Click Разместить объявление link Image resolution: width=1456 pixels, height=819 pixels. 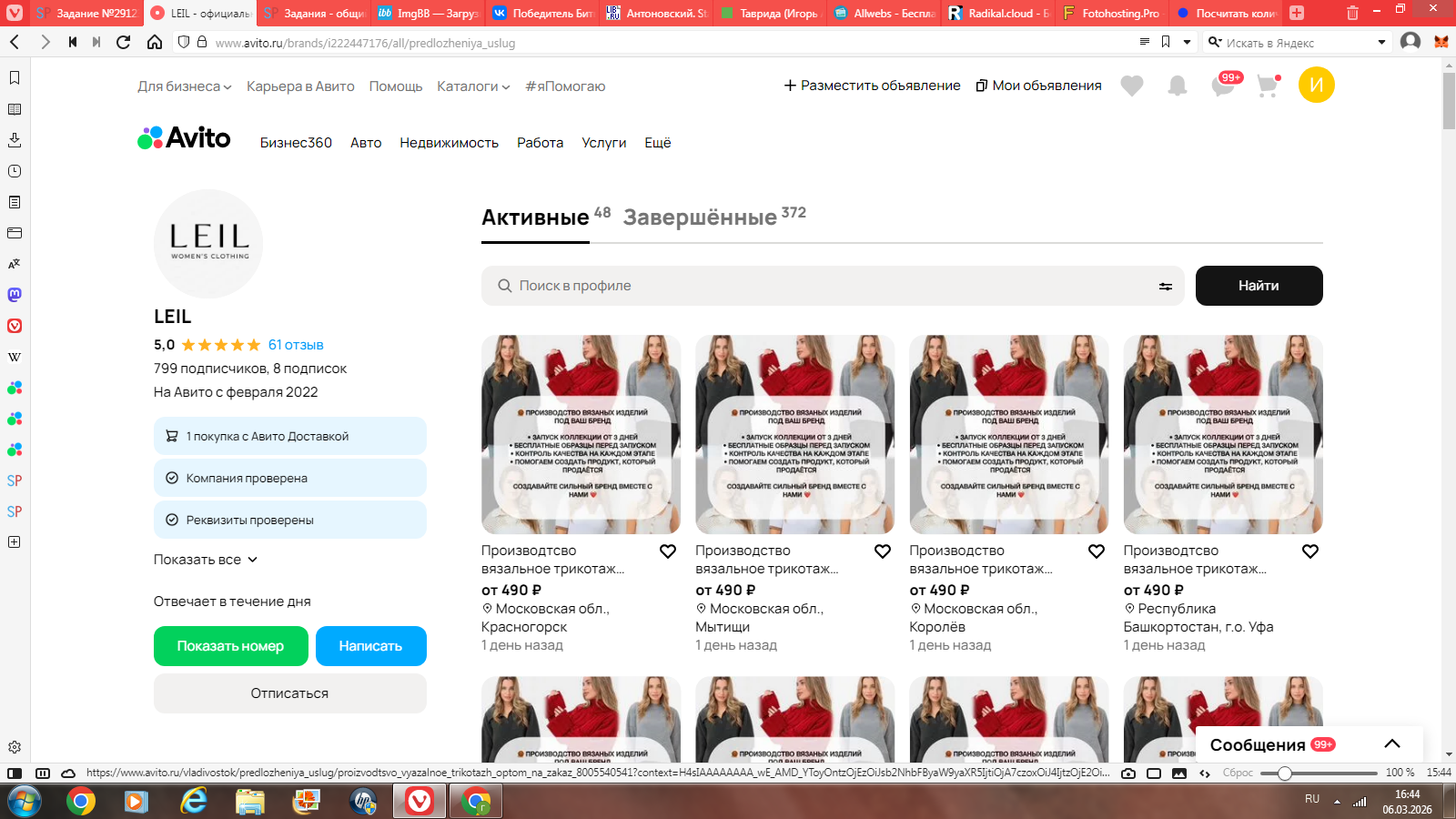(872, 86)
